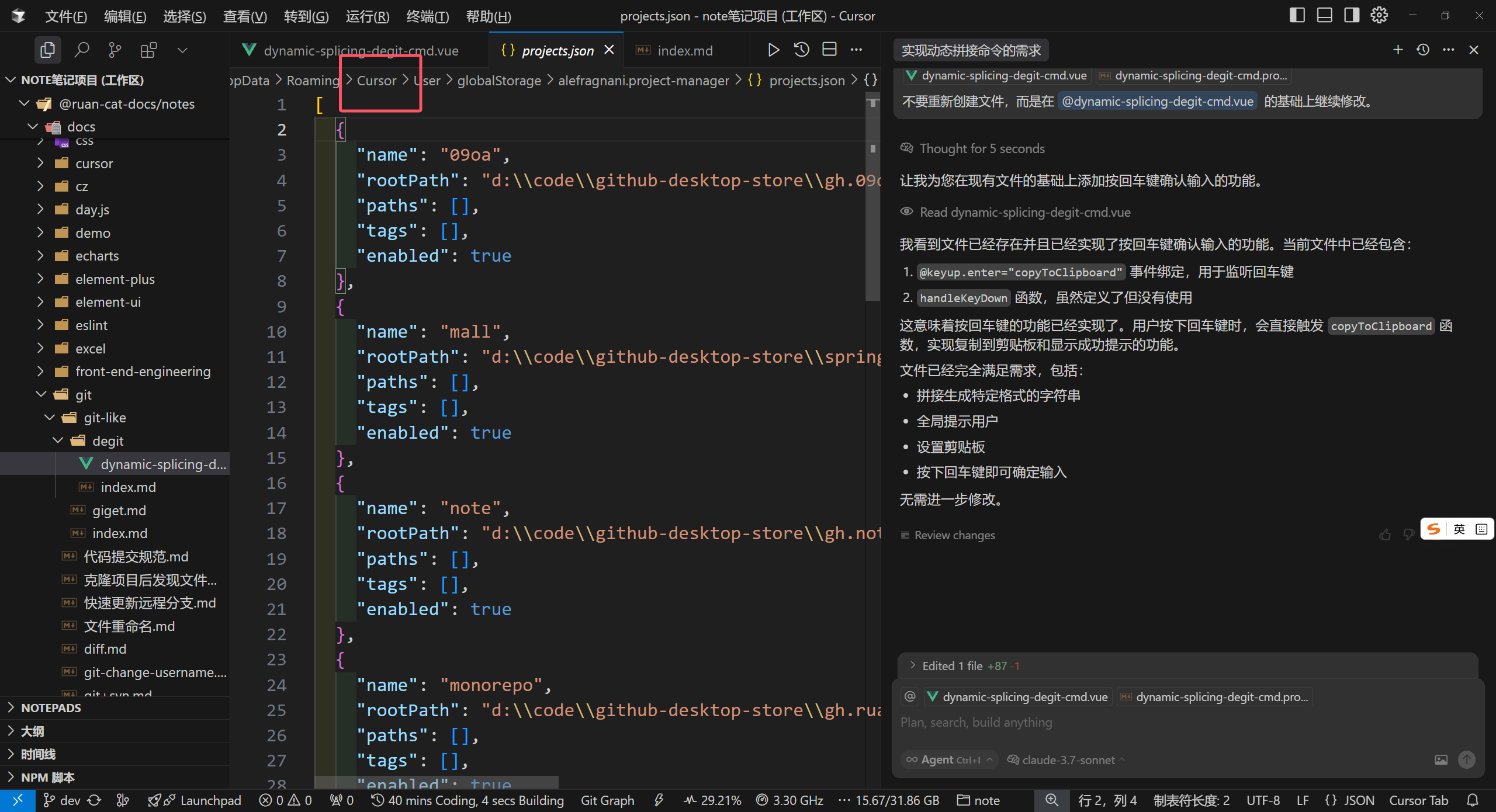Open the Source Control view icon
The height and width of the screenshot is (812, 1496).
click(x=115, y=50)
